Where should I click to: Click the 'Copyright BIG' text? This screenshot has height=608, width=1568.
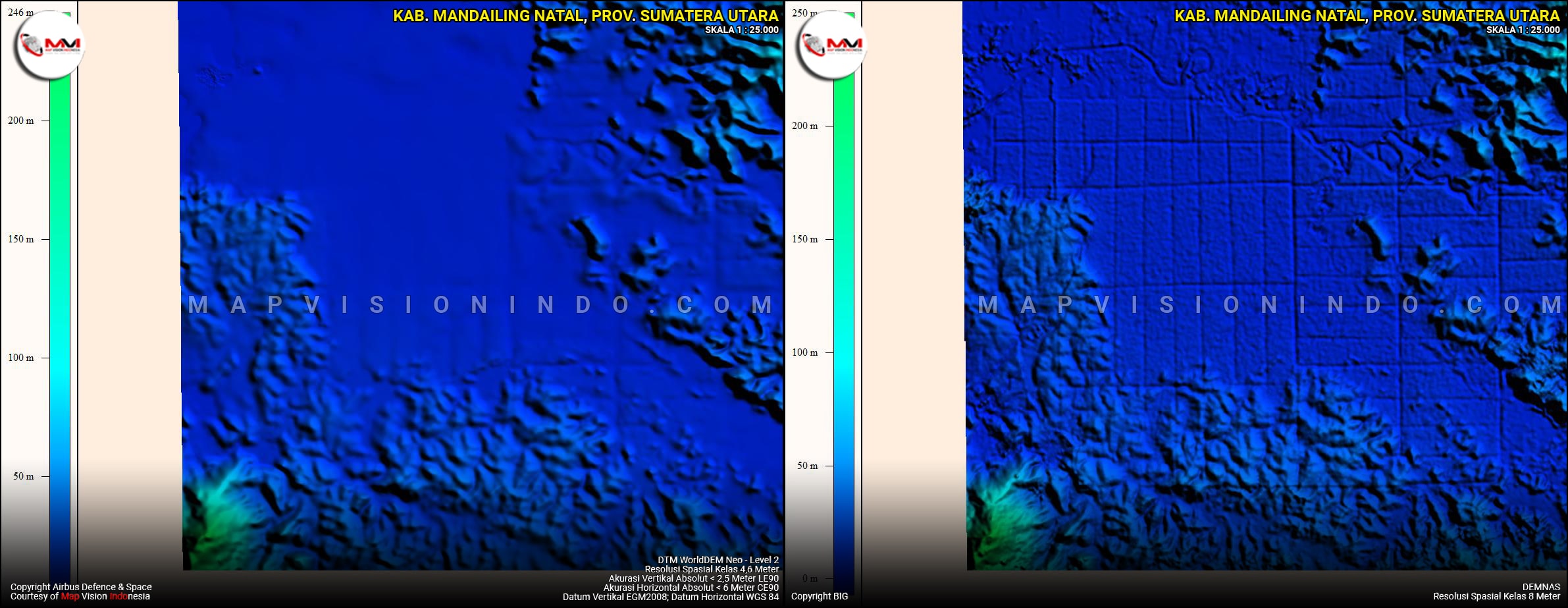(x=819, y=596)
